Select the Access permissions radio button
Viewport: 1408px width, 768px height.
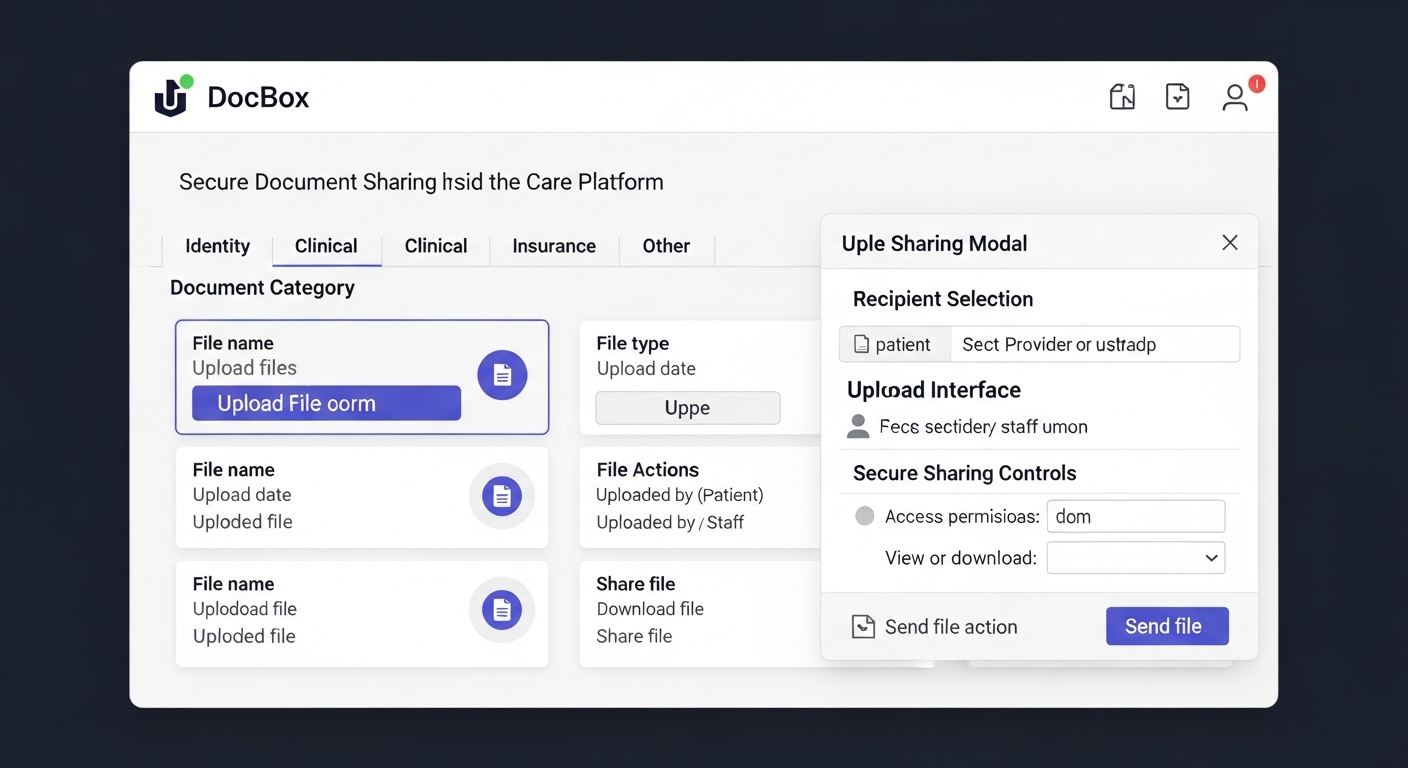(x=865, y=516)
